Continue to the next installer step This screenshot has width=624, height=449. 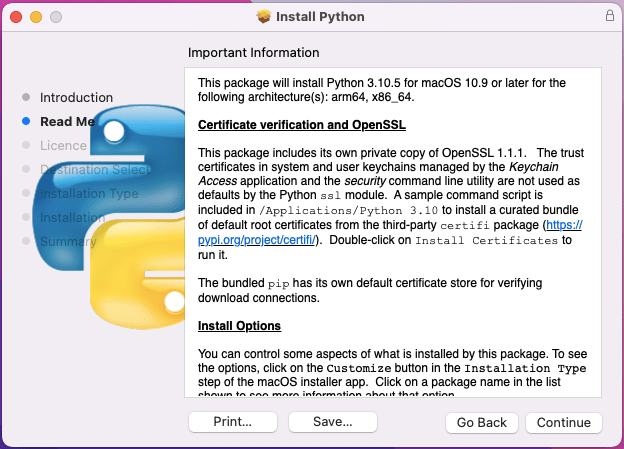[x=564, y=422]
